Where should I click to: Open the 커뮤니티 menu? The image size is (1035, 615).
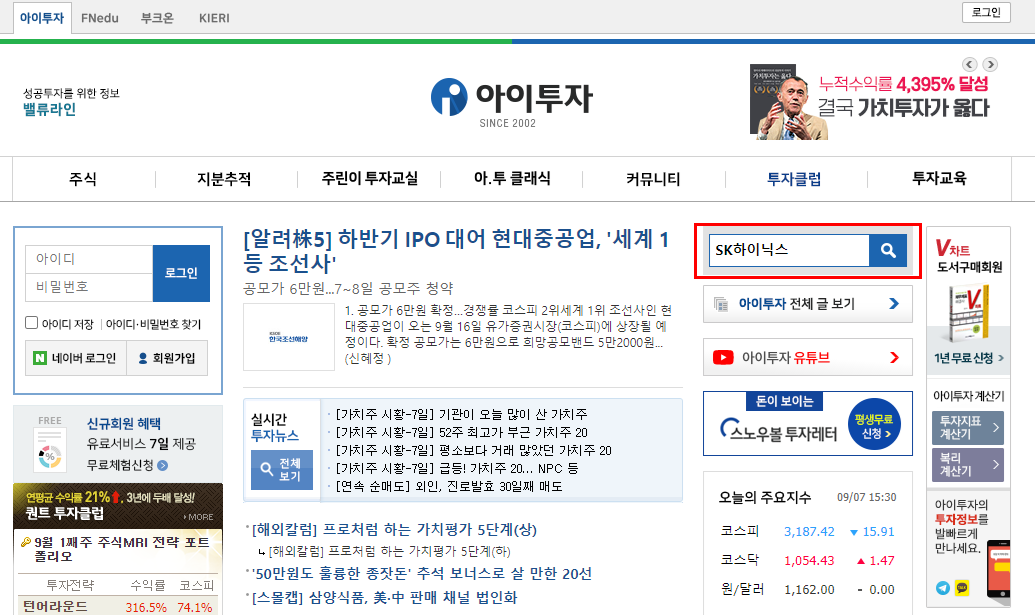[x=653, y=179]
